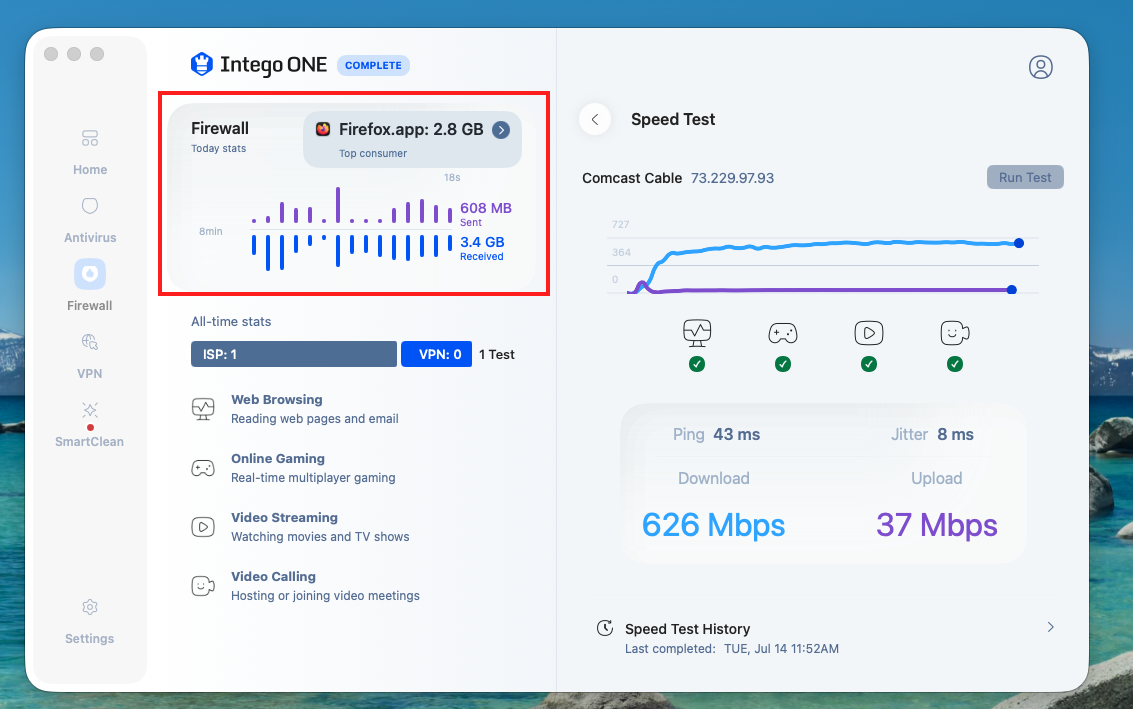Click green checkmark under streaming icon
The image size is (1133, 709).
(869, 364)
